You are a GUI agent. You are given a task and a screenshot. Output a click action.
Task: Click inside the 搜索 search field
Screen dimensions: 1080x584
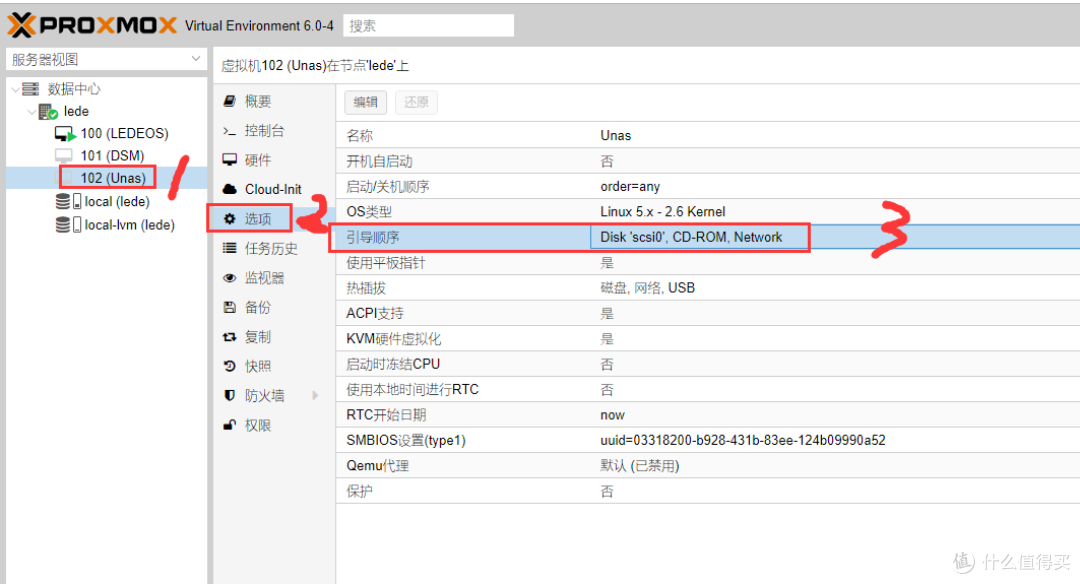click(428, 25)
